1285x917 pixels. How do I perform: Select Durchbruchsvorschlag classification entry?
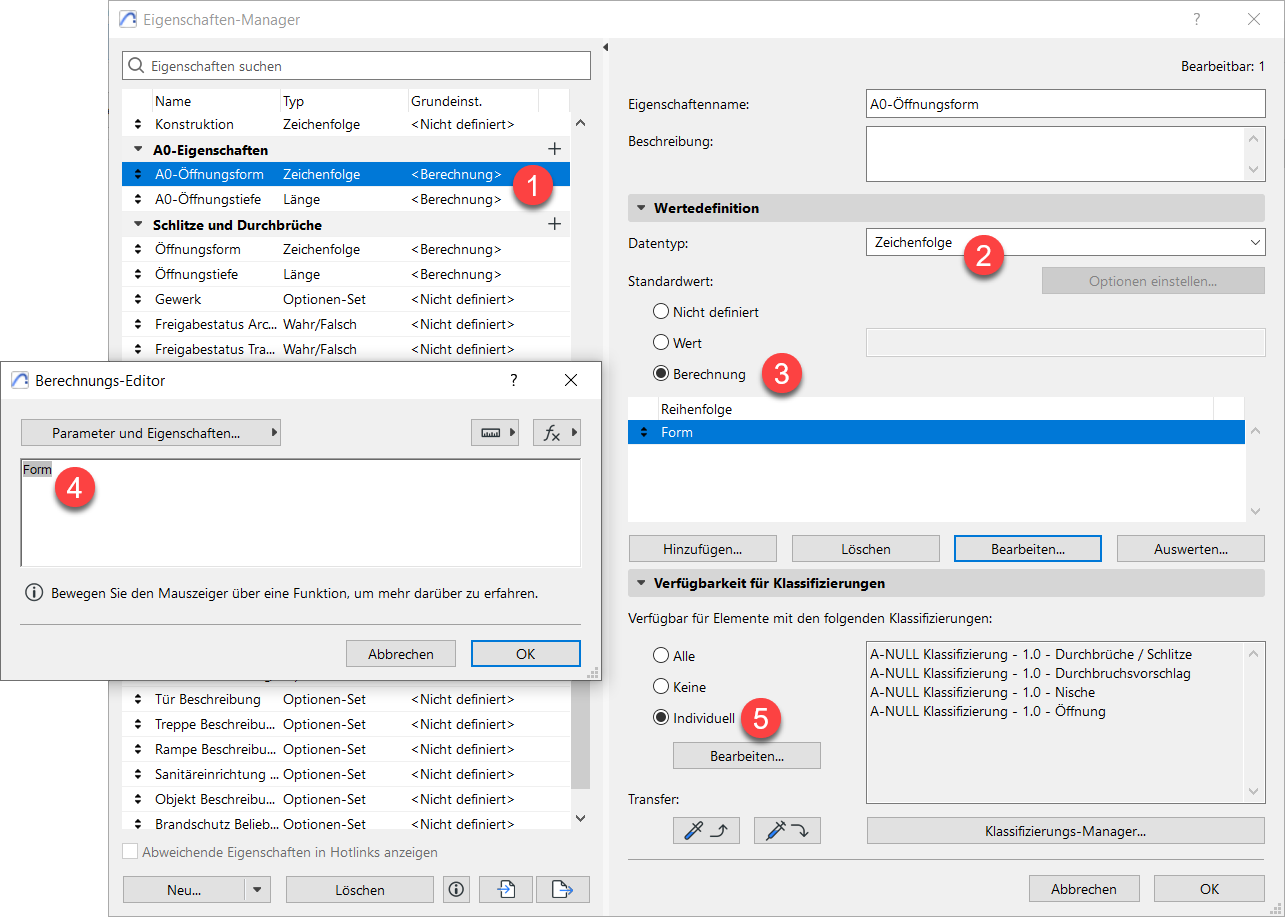click(1030, 673)
